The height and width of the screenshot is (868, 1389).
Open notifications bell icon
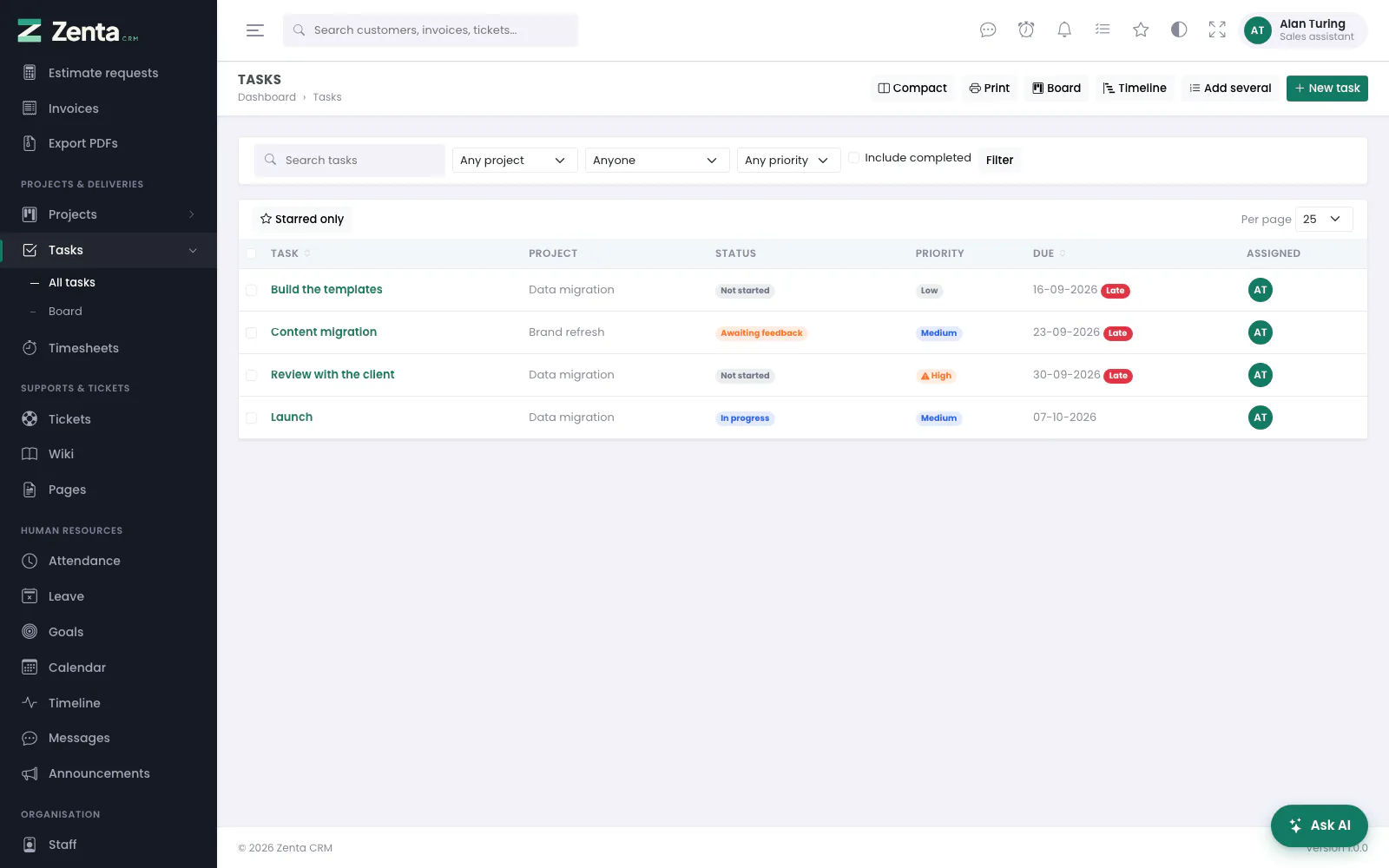(x=1064, y=30)
